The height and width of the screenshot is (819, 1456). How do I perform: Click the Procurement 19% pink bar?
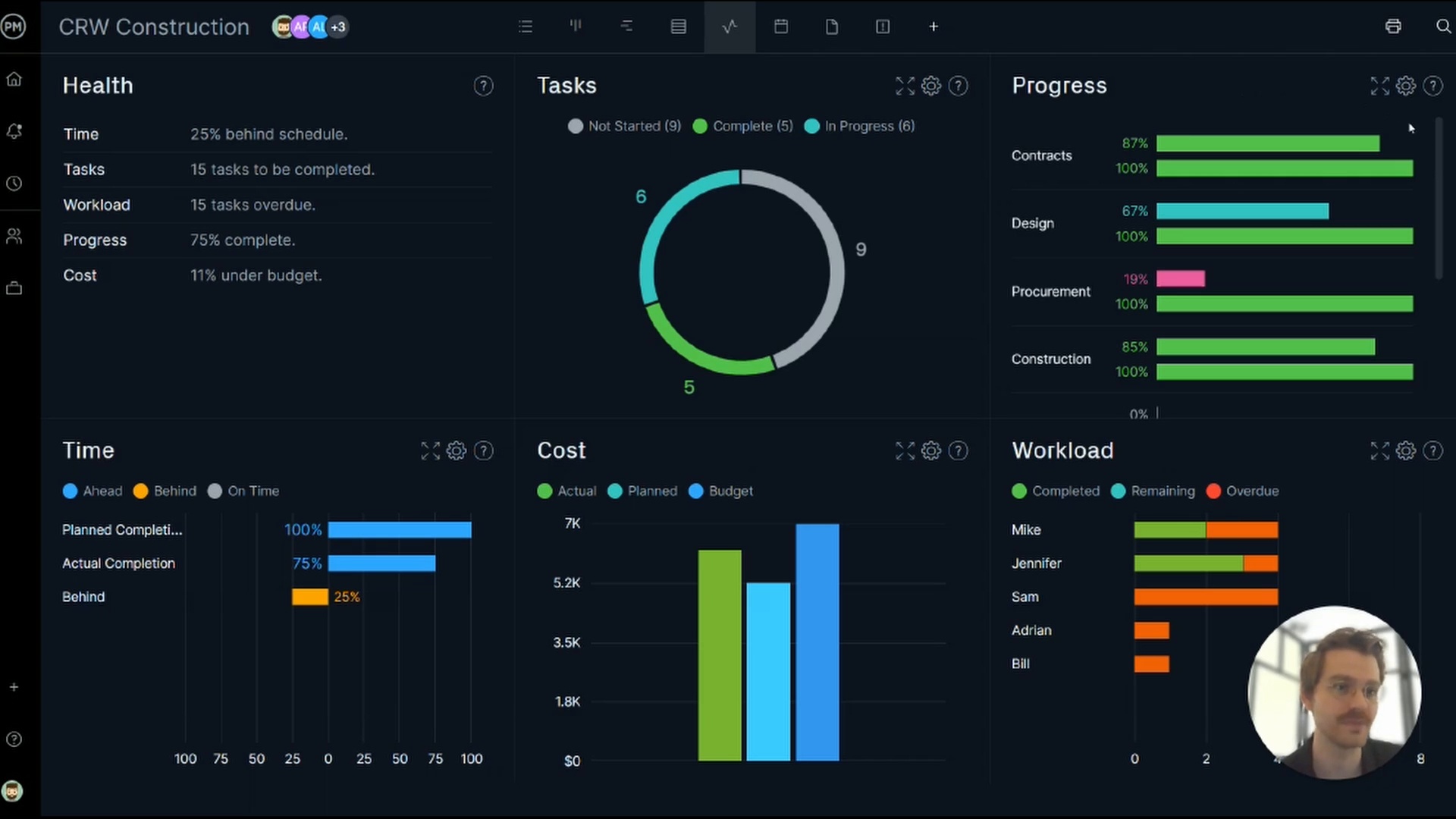[x=1181, y=279]
